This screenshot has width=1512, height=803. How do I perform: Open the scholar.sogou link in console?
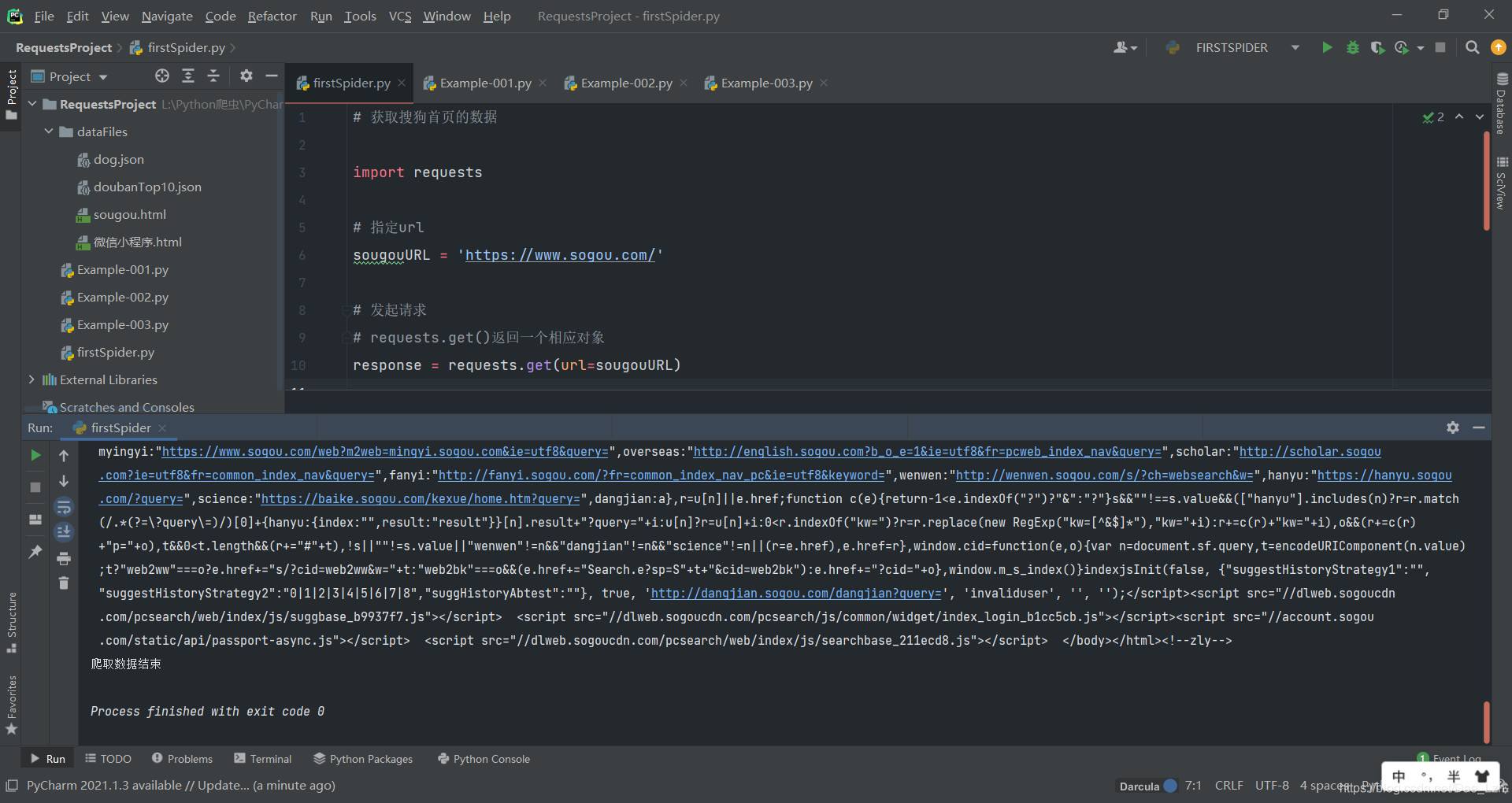coord(1310,452)
